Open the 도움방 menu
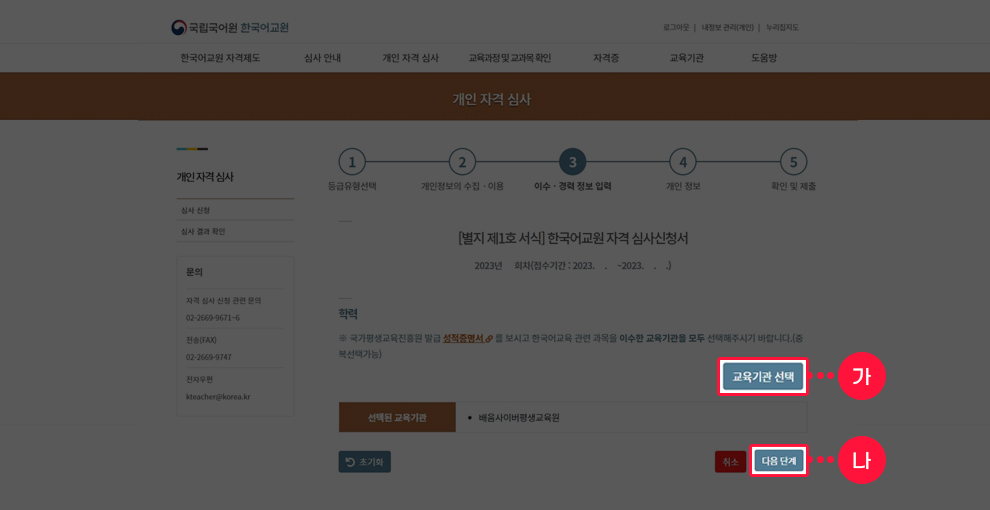Screen dimensions: 990x510 click(x=764, y=58)
